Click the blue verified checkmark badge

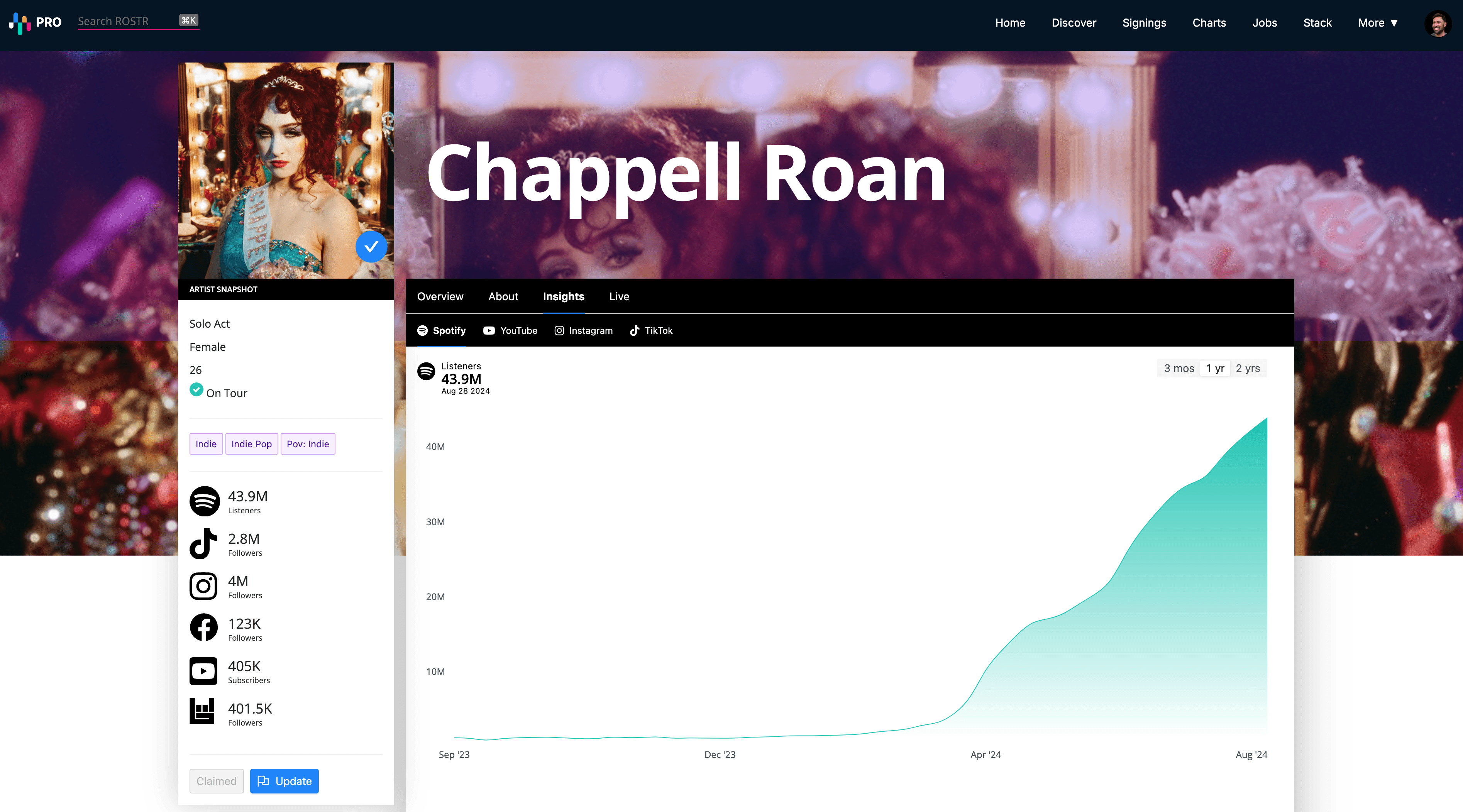click(371, 247)
